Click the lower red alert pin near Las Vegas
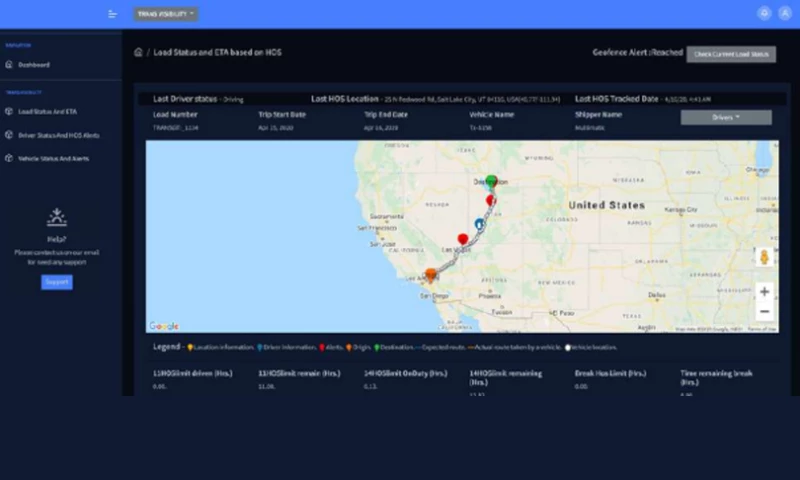800x480 pixels. [x=463, y=239]
